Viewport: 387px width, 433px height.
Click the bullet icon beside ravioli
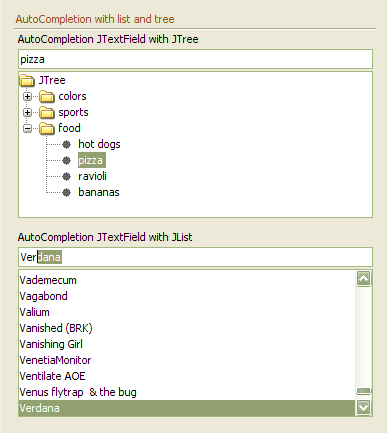click(67, 176)
